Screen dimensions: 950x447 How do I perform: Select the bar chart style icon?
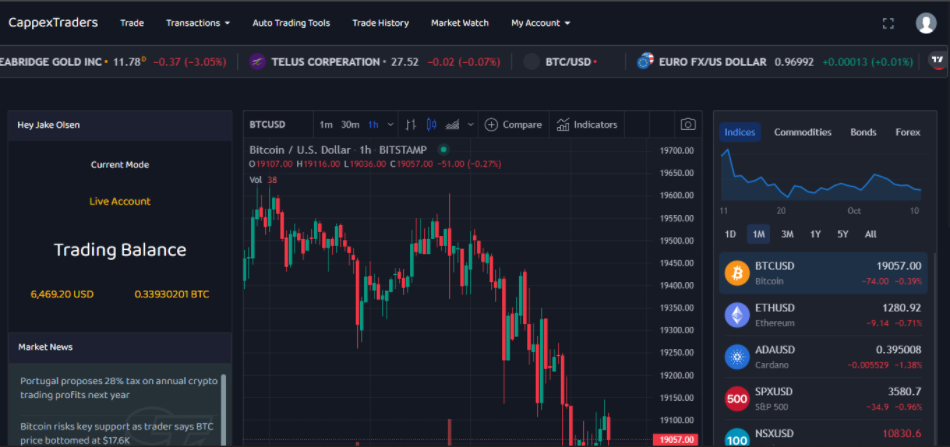coord(410,125)
